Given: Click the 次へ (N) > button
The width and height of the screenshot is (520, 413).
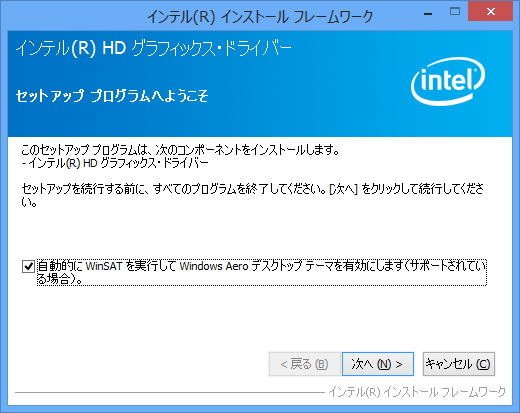Looking at the screenshot, I should (x=378, y=364).
